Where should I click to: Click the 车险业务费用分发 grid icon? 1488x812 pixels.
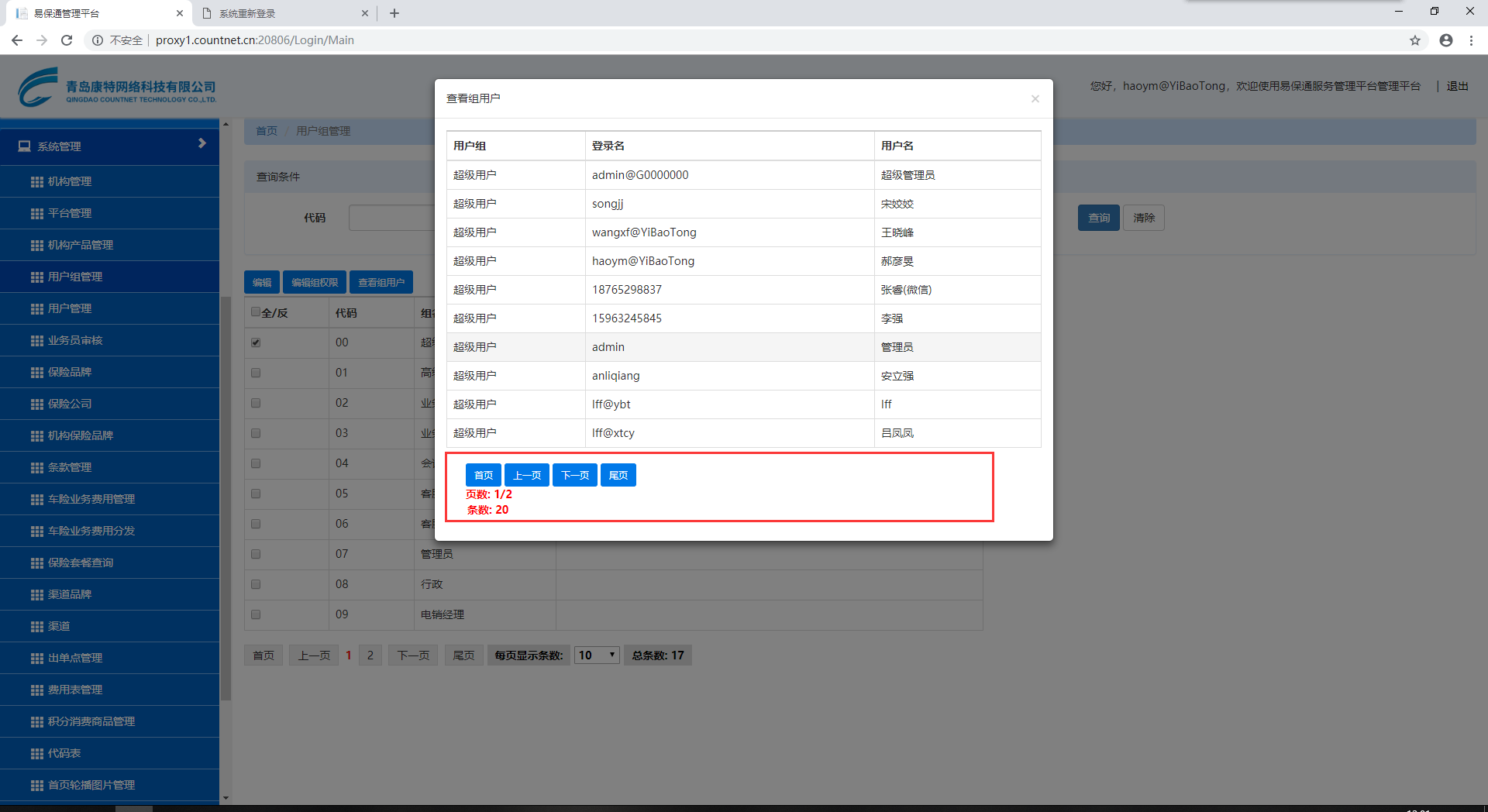36,532
